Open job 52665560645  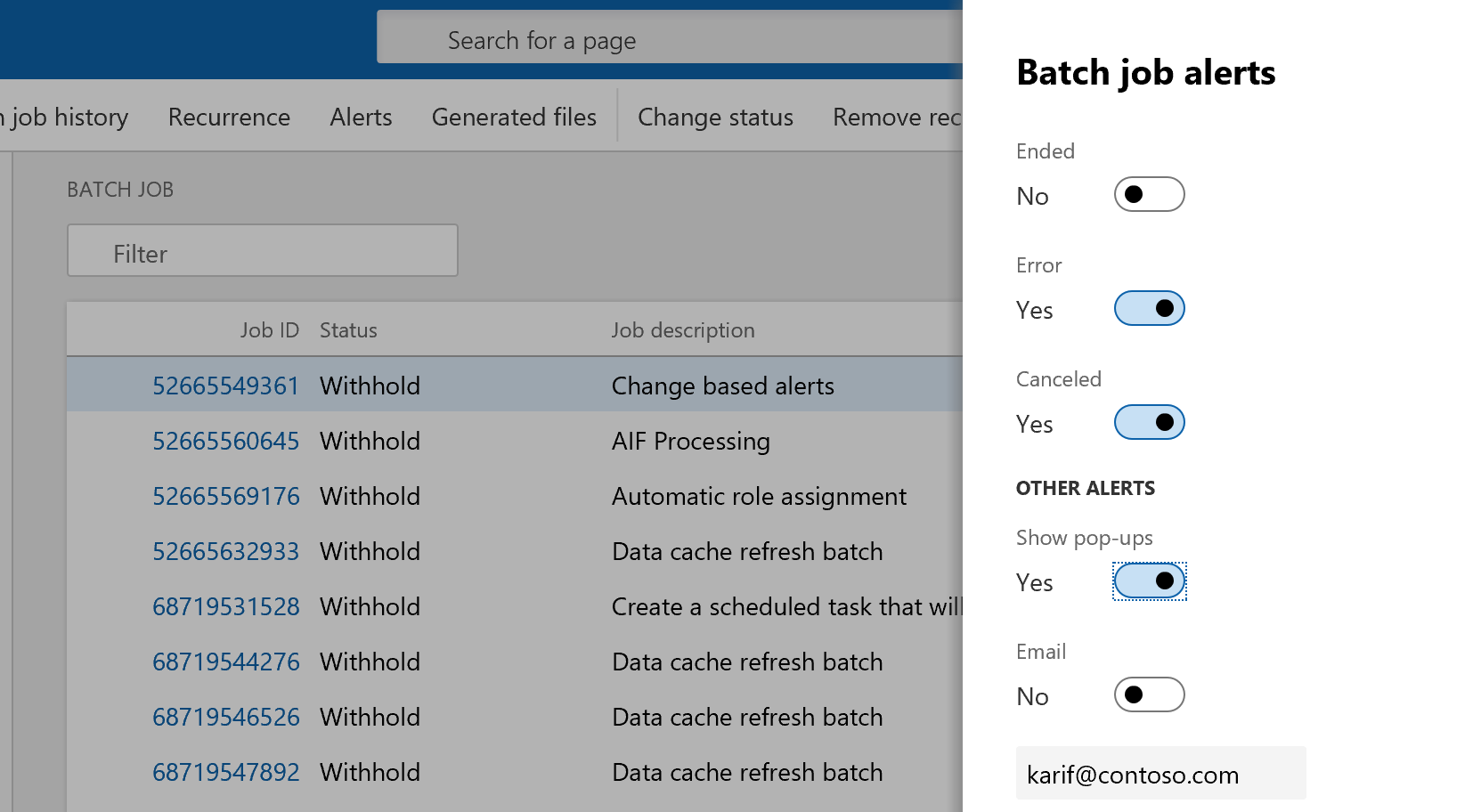tap(226, 441)
